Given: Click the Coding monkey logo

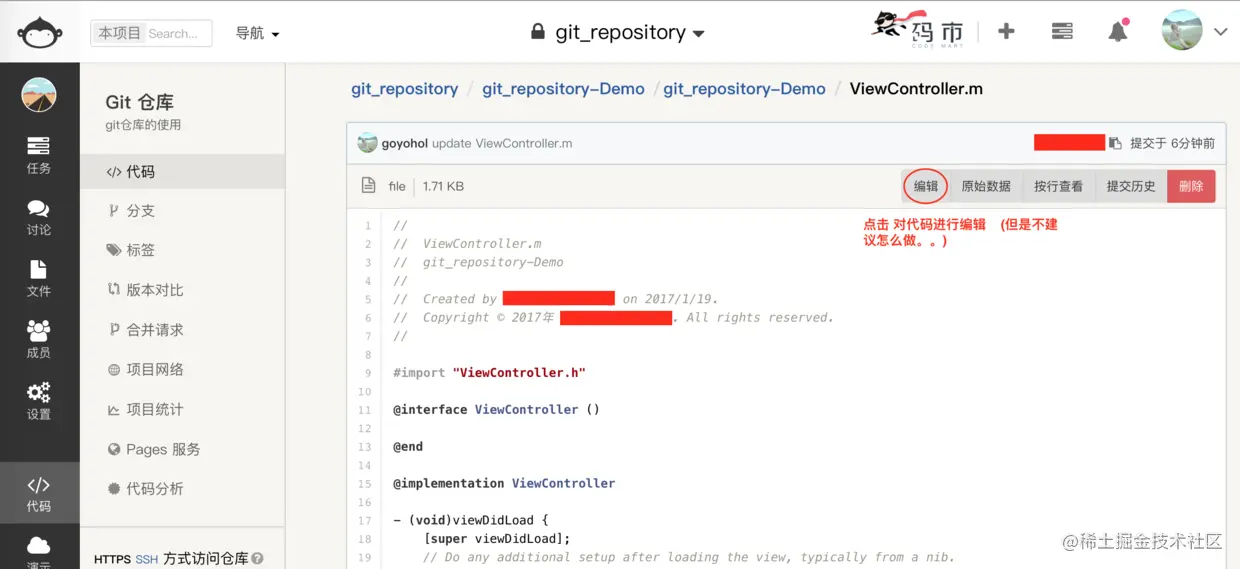Looking at the screenshot, I should 40,32.
